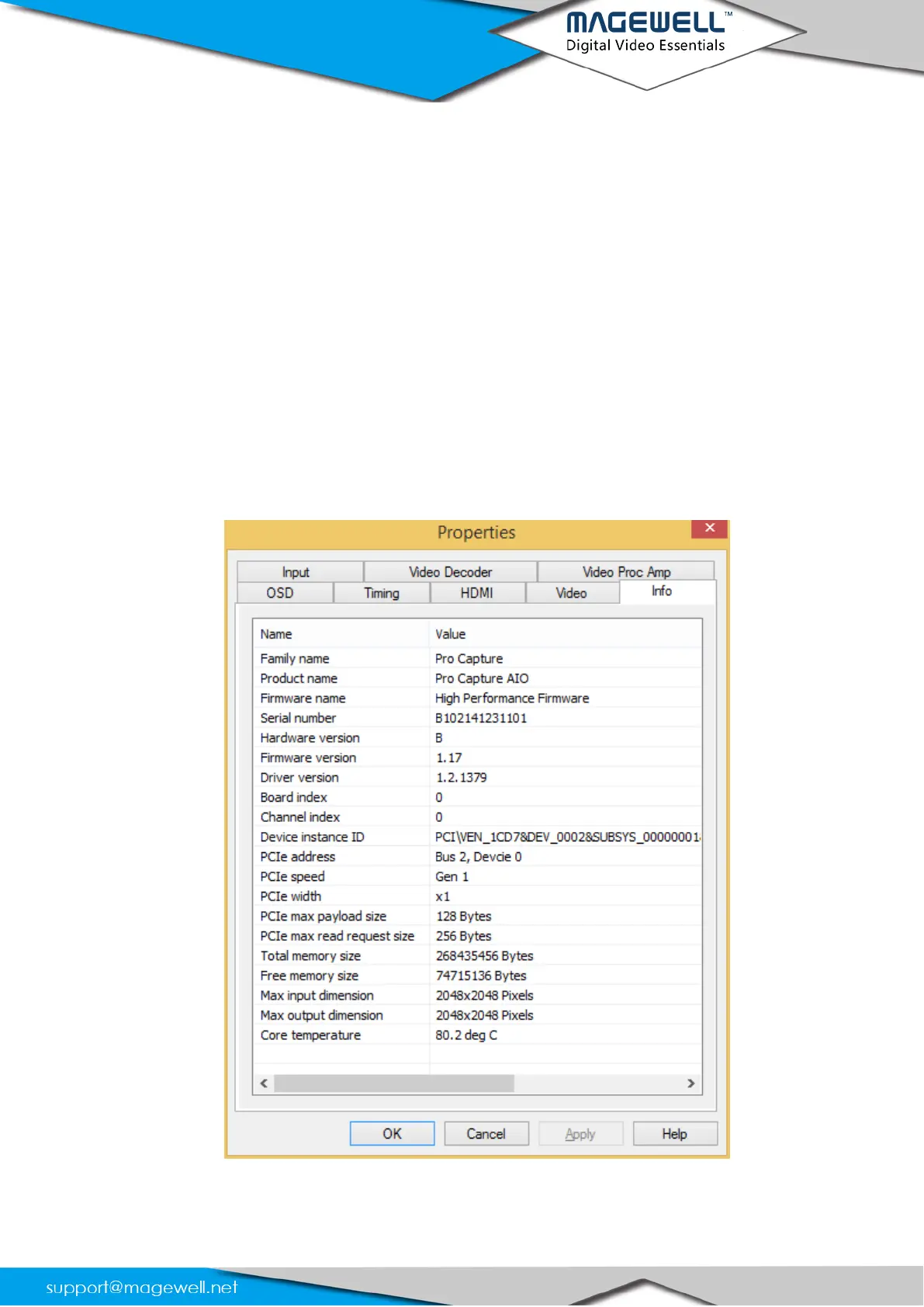This screenshot has height=1307, width=924.
Task: Select the PCIe speed row
Action: [478, 876]
